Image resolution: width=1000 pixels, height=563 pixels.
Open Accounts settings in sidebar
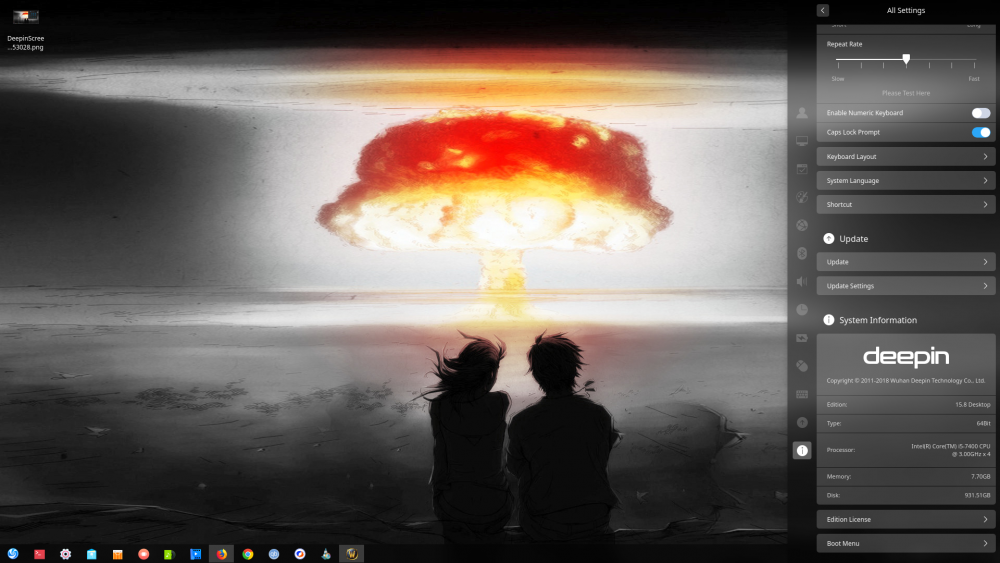[802, 113]
